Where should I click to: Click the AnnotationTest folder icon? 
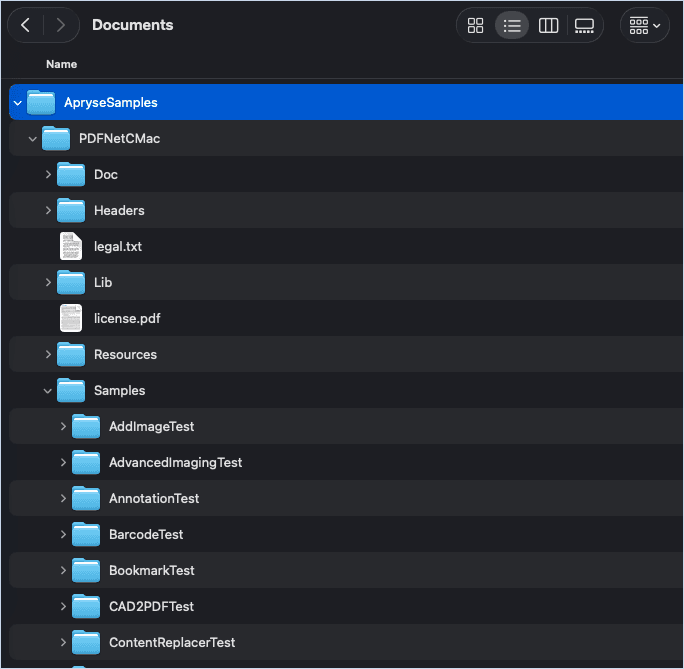pyautogui.click(x=86, y=498)
